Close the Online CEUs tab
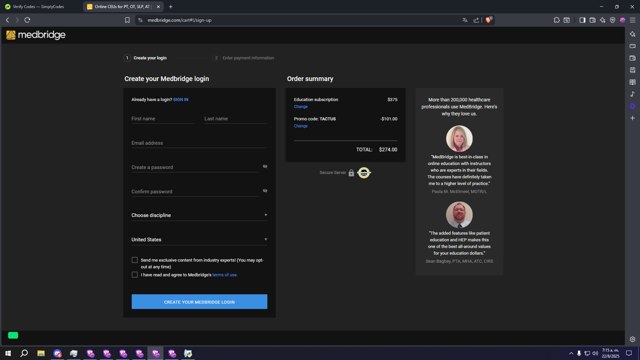Screen dimensions: 640x360 158,7
